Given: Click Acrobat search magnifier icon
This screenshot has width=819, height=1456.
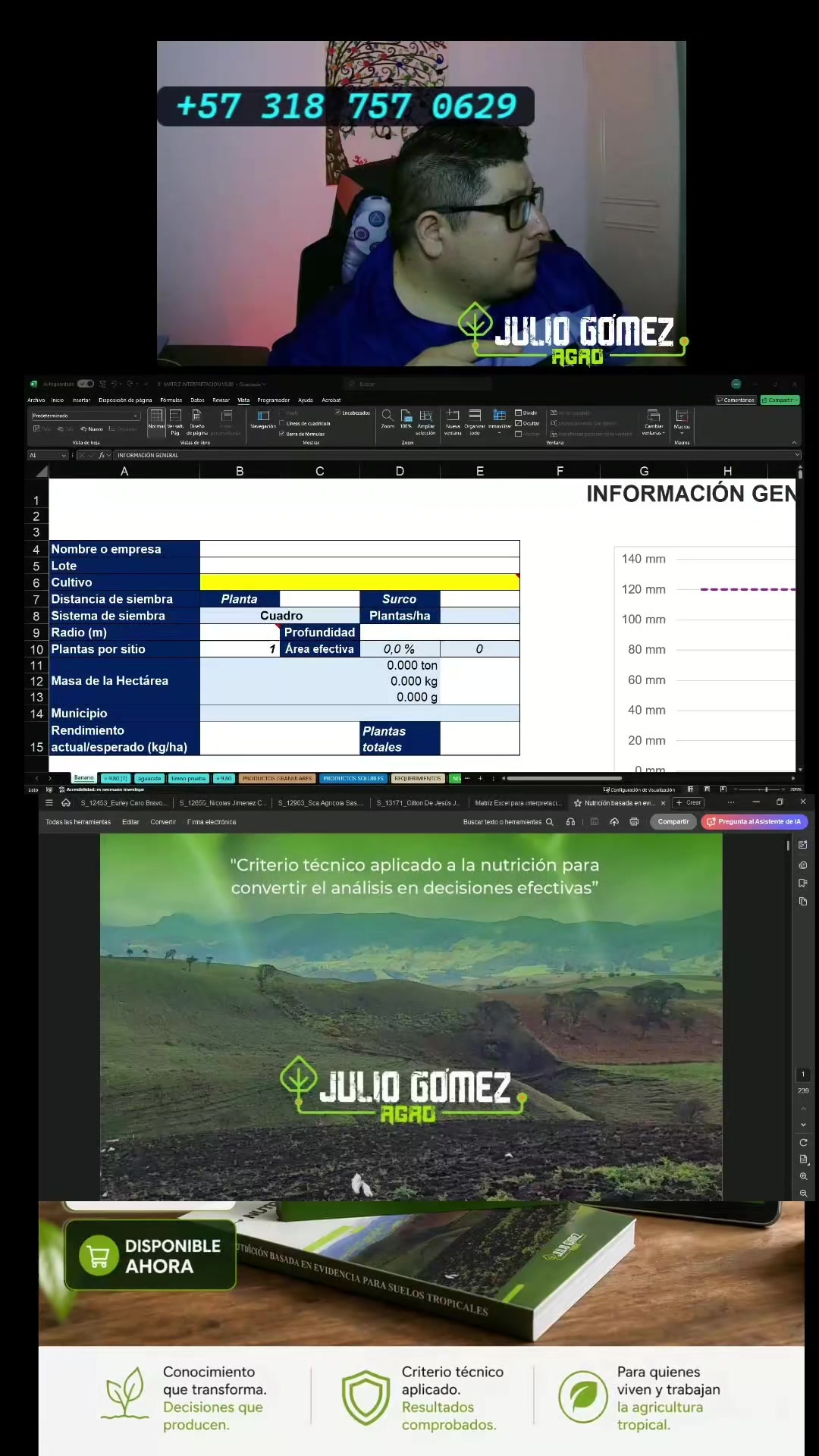Looking at the screenshot, I should tap(550, 822).
